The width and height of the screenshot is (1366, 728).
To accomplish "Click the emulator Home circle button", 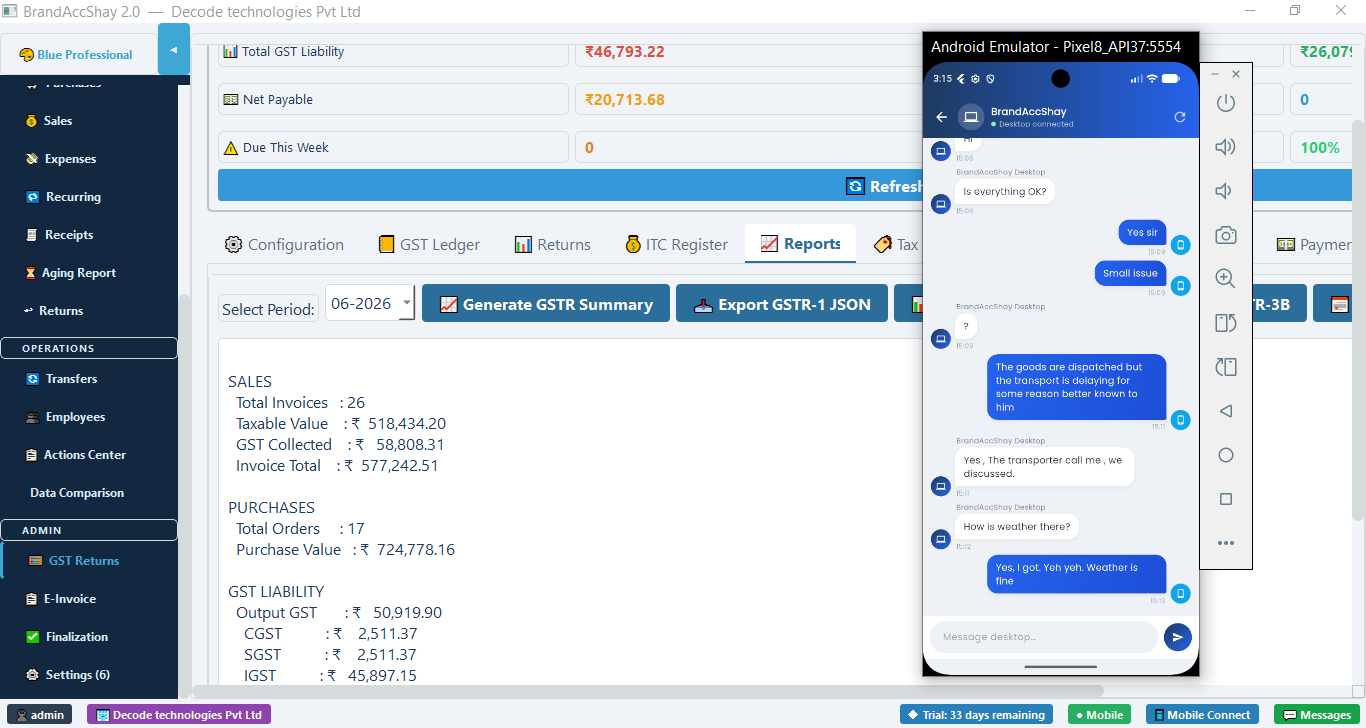I will [1225, 455].
